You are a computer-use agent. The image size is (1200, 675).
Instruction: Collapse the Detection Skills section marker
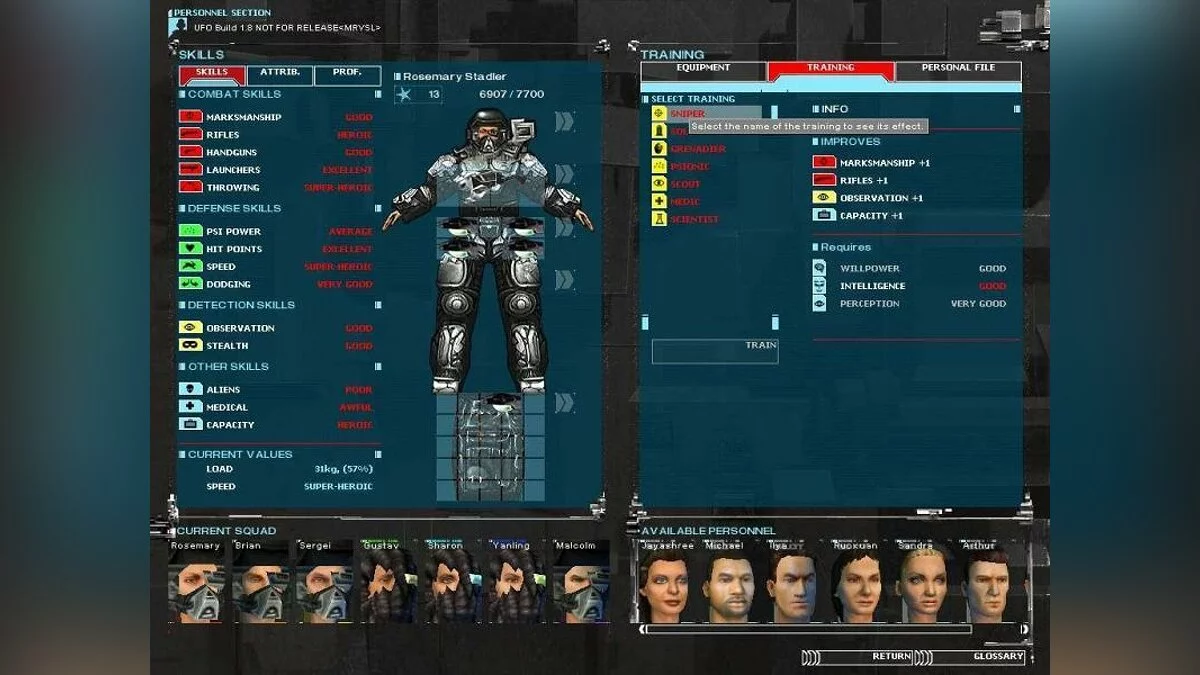point(378,305)
